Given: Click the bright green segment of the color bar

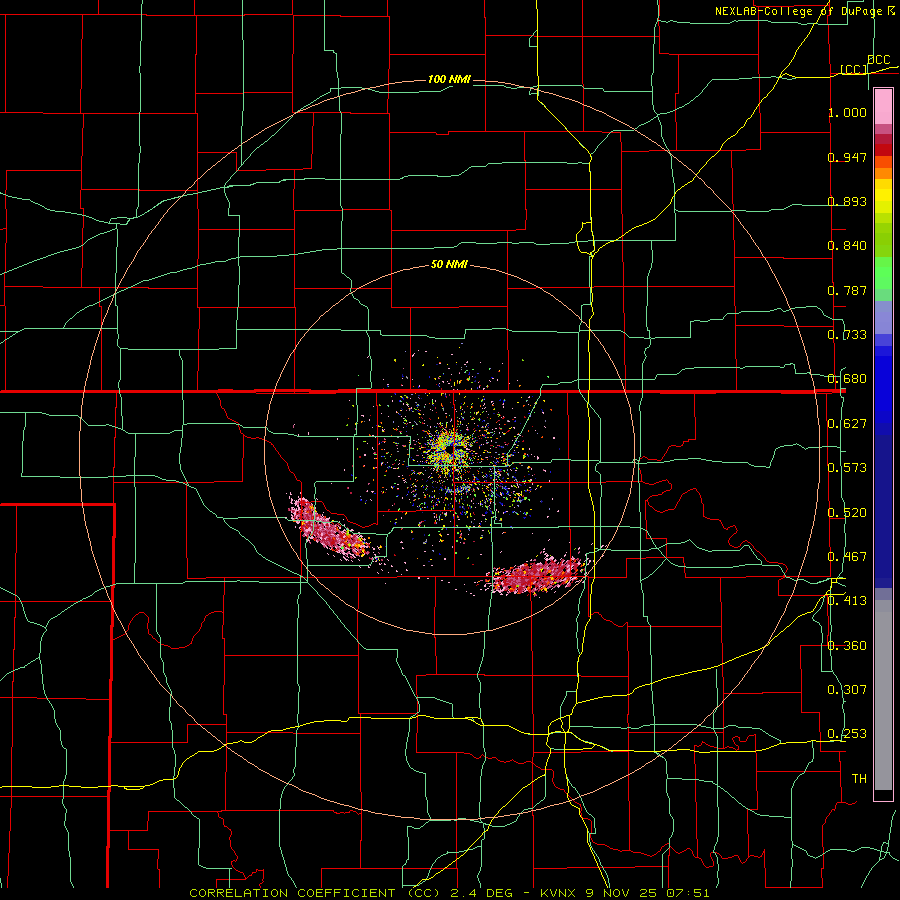Looking at the screenshot, I should [883, 273].
